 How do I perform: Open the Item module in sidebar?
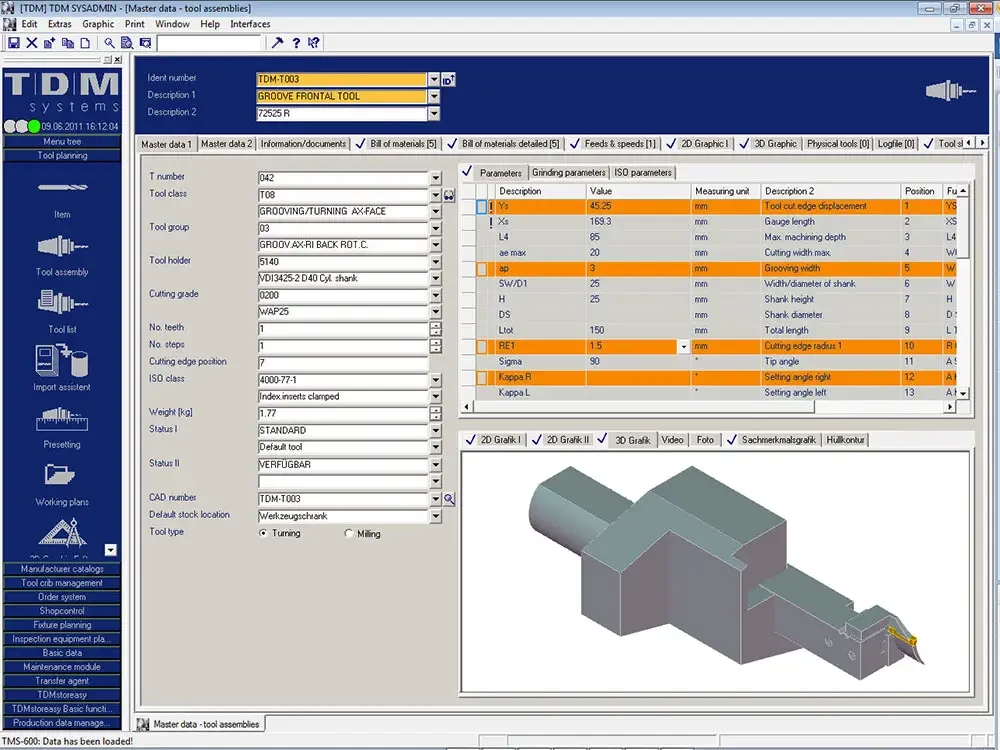pyautogui.click(x=62, y=188)
